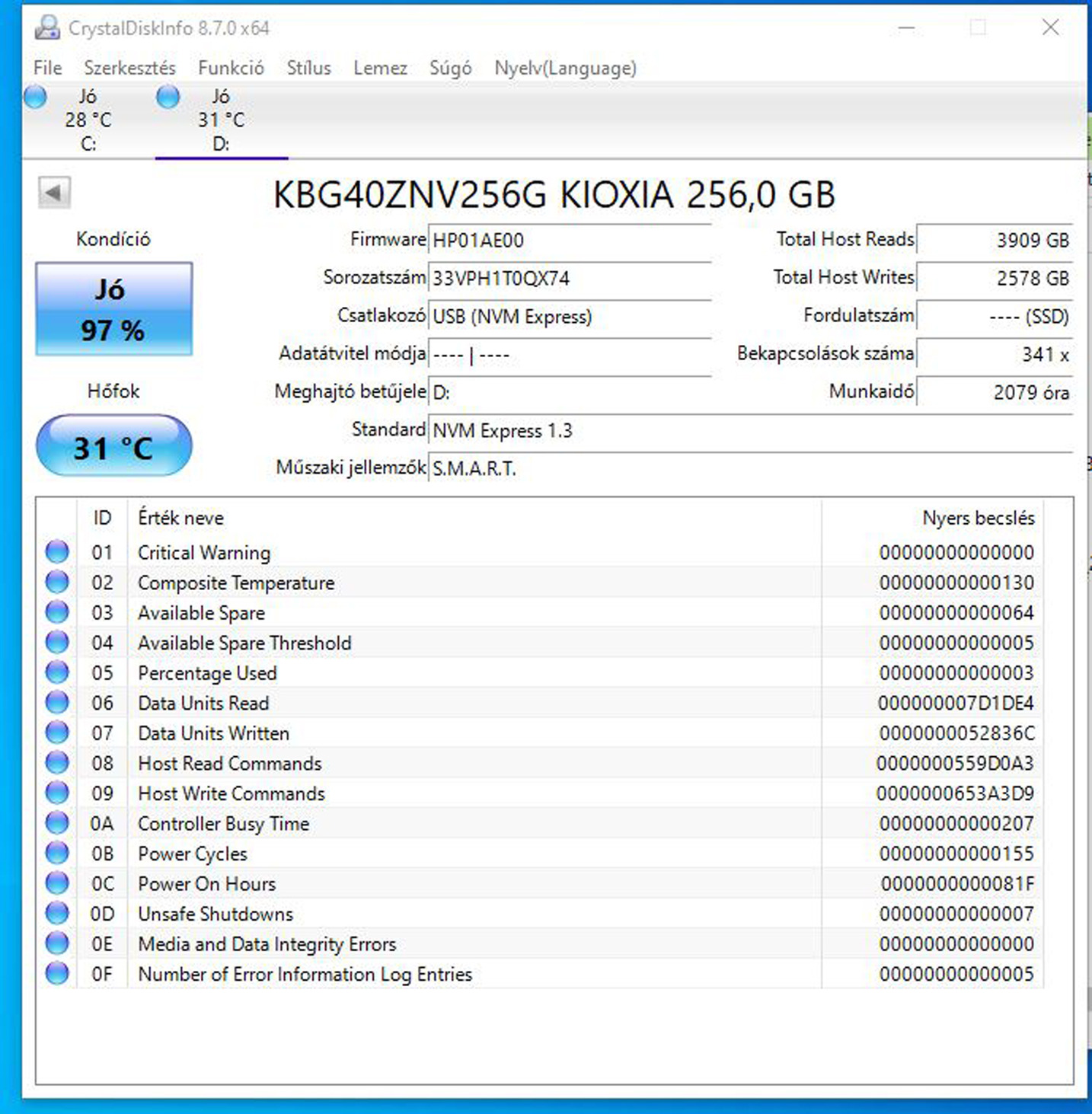The width and height of the screenshot is (1092, 1114).
Task: Click status orb for Unsafe Shutdowns row
Action: (57, 913)
